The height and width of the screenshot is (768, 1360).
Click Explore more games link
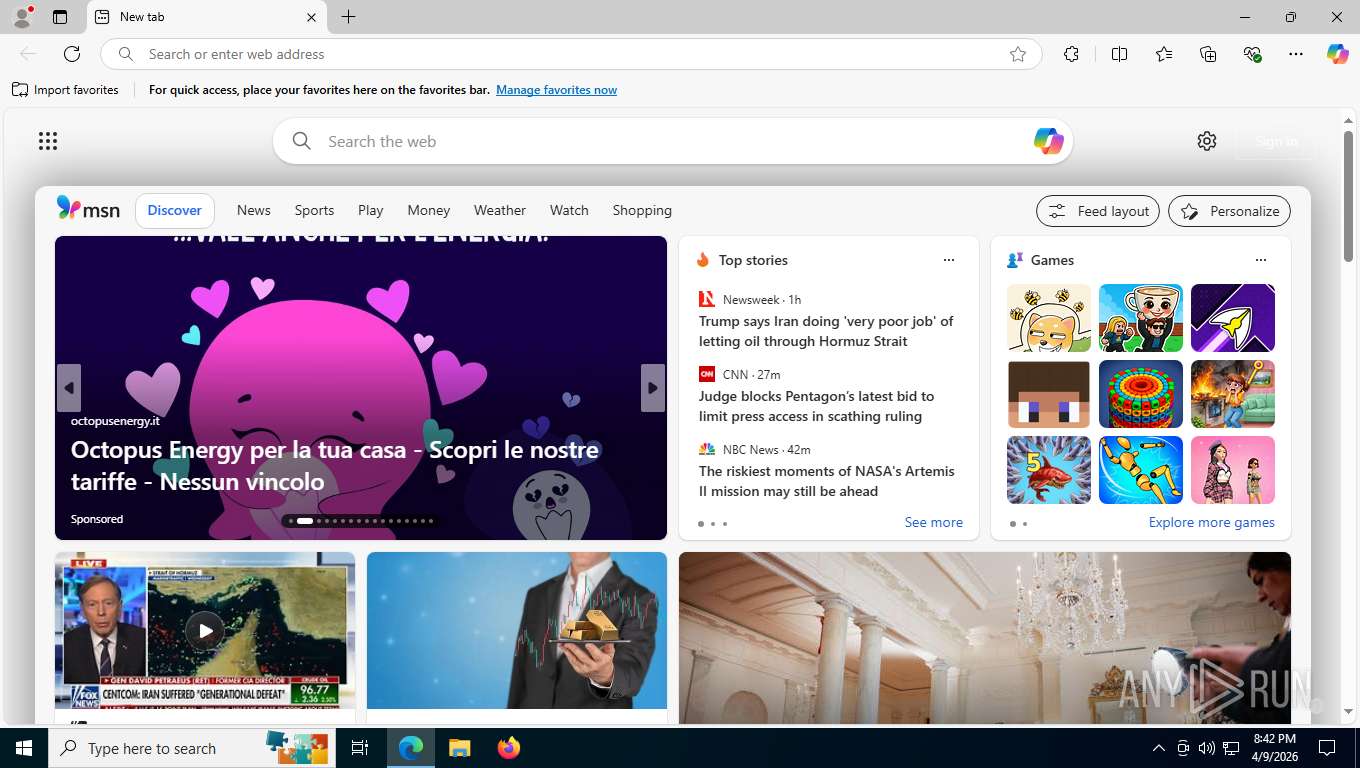[x=1211, y=522]
